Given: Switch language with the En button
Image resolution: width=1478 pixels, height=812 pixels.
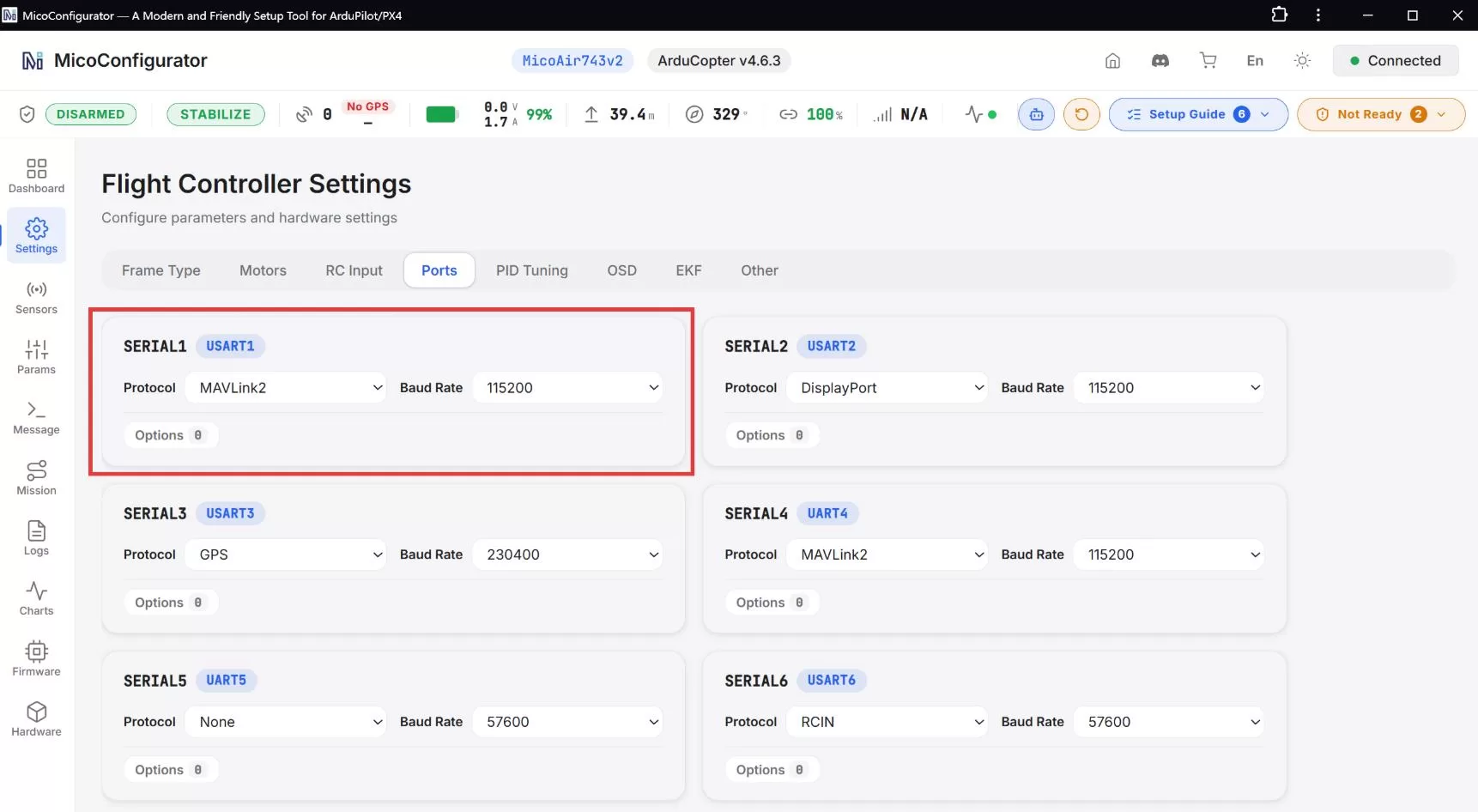Looking at the screenshot, I should pos(1255,61).
